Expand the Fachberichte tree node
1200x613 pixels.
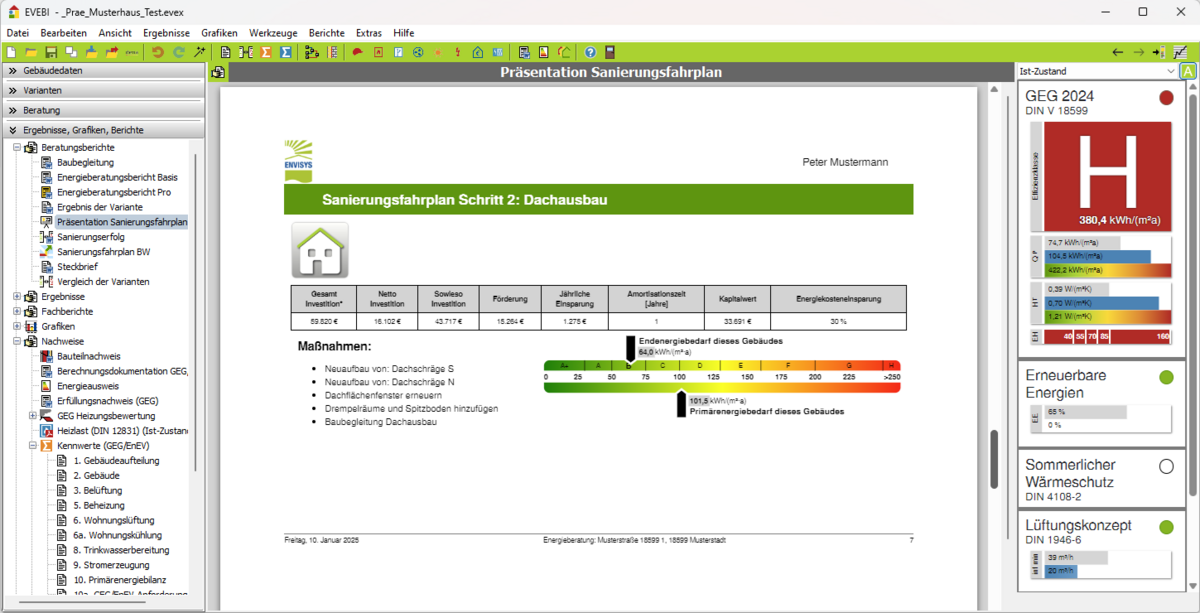click(17, 312)
